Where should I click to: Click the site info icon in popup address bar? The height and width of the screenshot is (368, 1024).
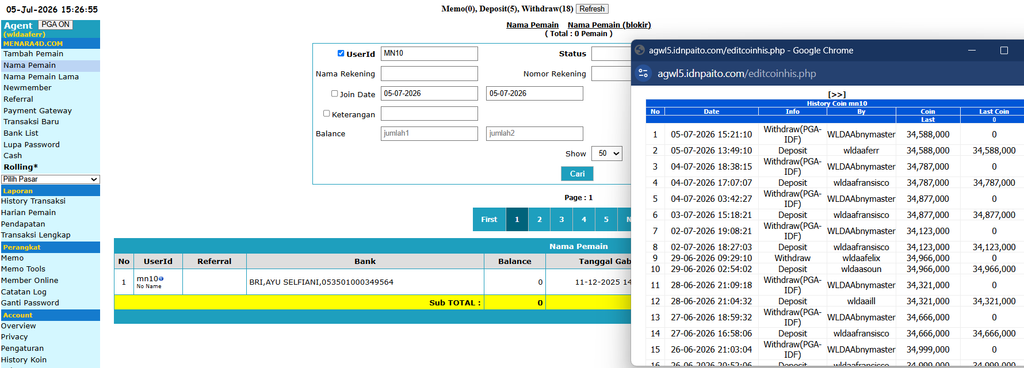click(643, 73)
